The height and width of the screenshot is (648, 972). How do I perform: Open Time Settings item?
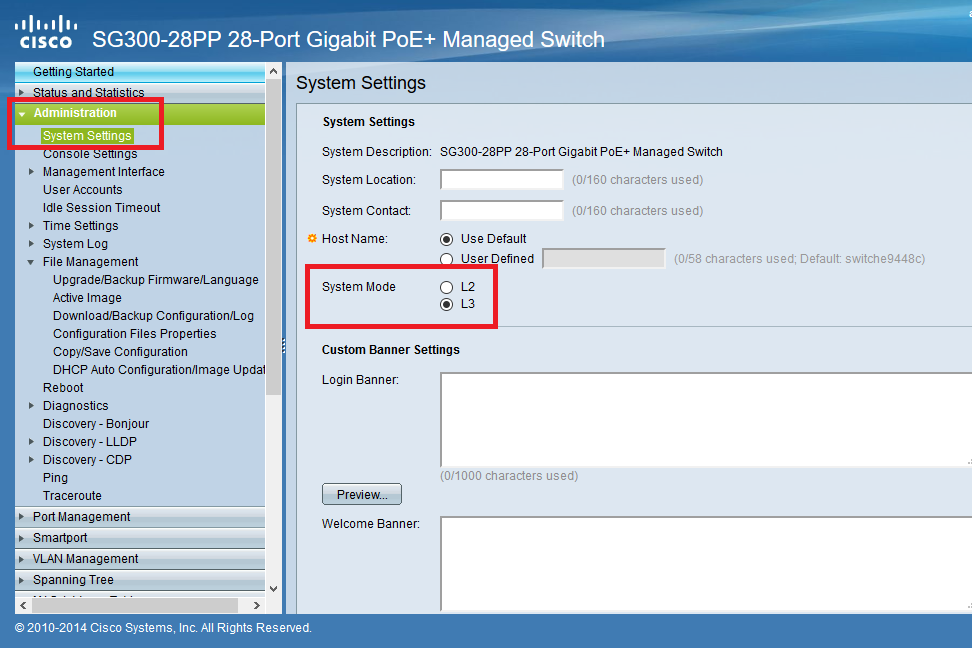[x=81, y=226]
